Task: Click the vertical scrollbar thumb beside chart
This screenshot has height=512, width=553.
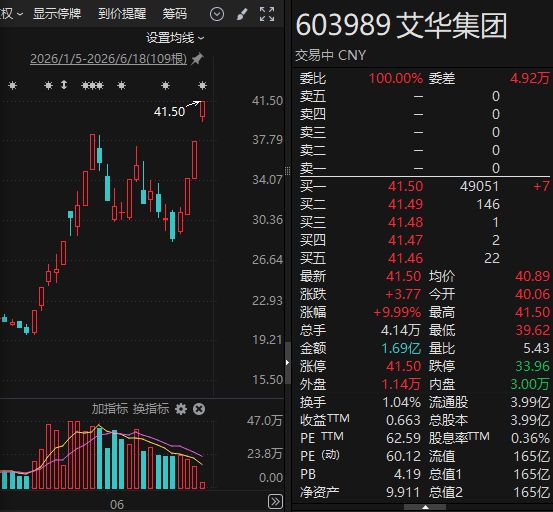Action: [x=287, y=362]
